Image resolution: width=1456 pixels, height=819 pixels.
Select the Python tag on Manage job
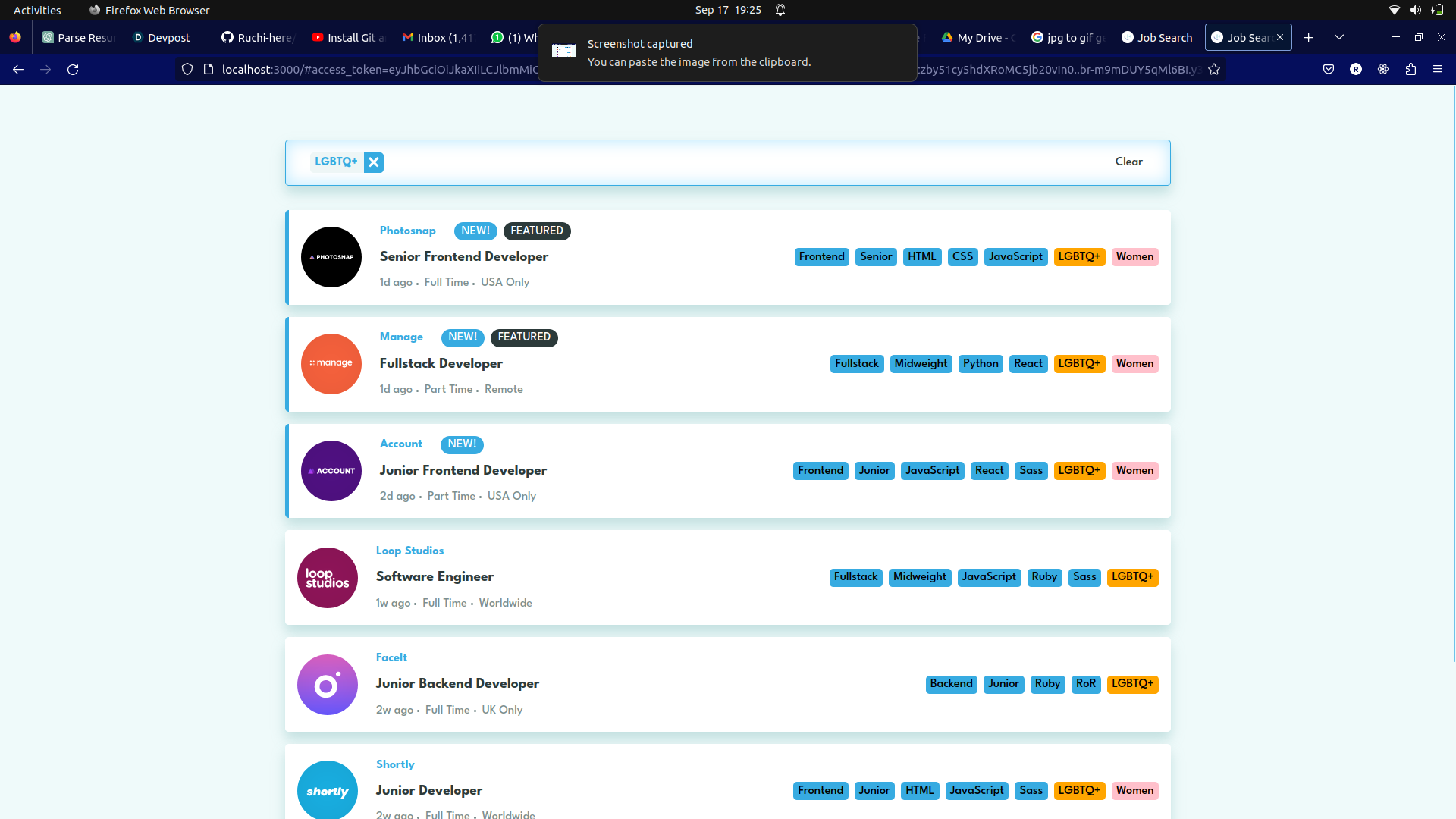coord(981,364)
